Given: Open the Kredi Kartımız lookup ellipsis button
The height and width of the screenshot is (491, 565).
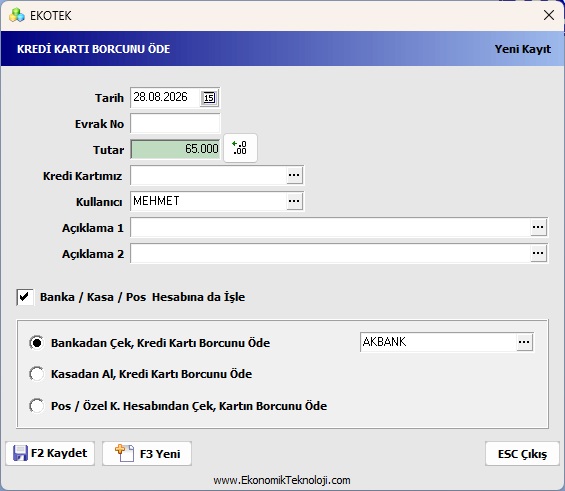Looking at the screenshot, I should (x=294, y=175).
